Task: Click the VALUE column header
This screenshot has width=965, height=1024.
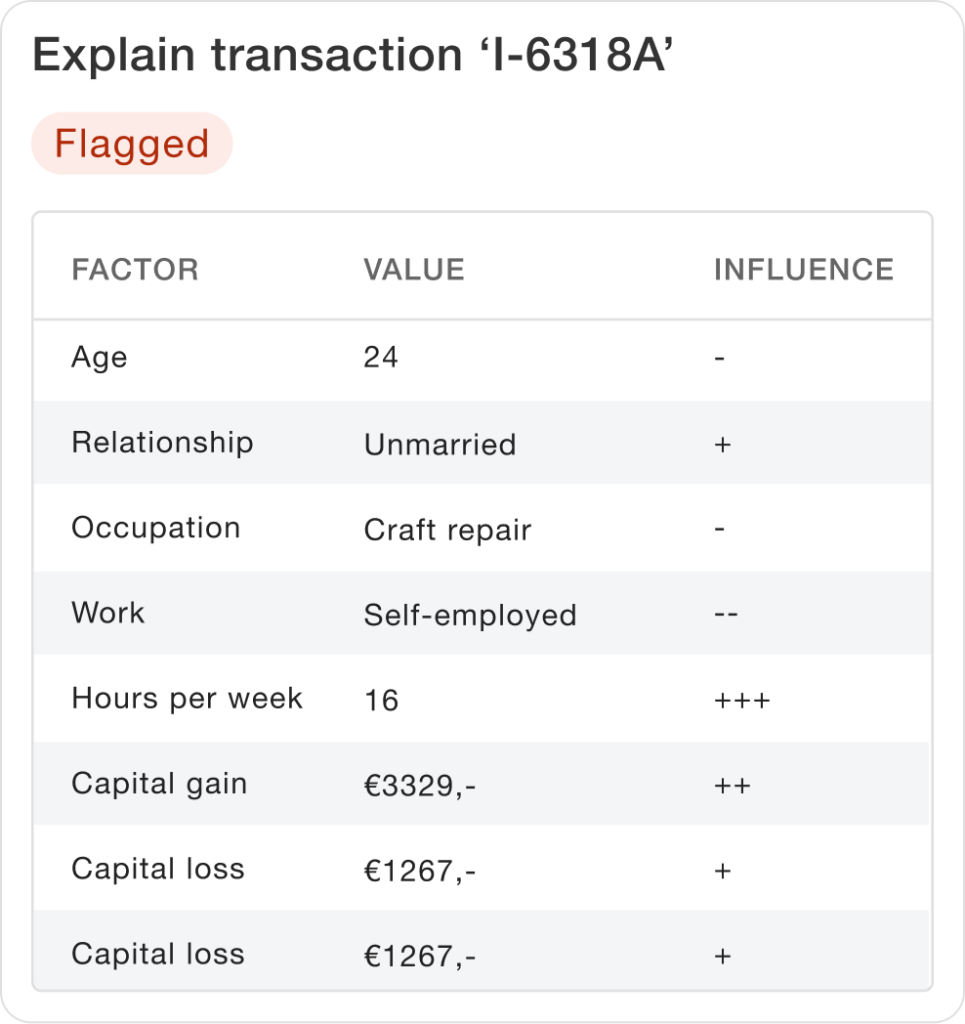Action: (x=414, y=270)
